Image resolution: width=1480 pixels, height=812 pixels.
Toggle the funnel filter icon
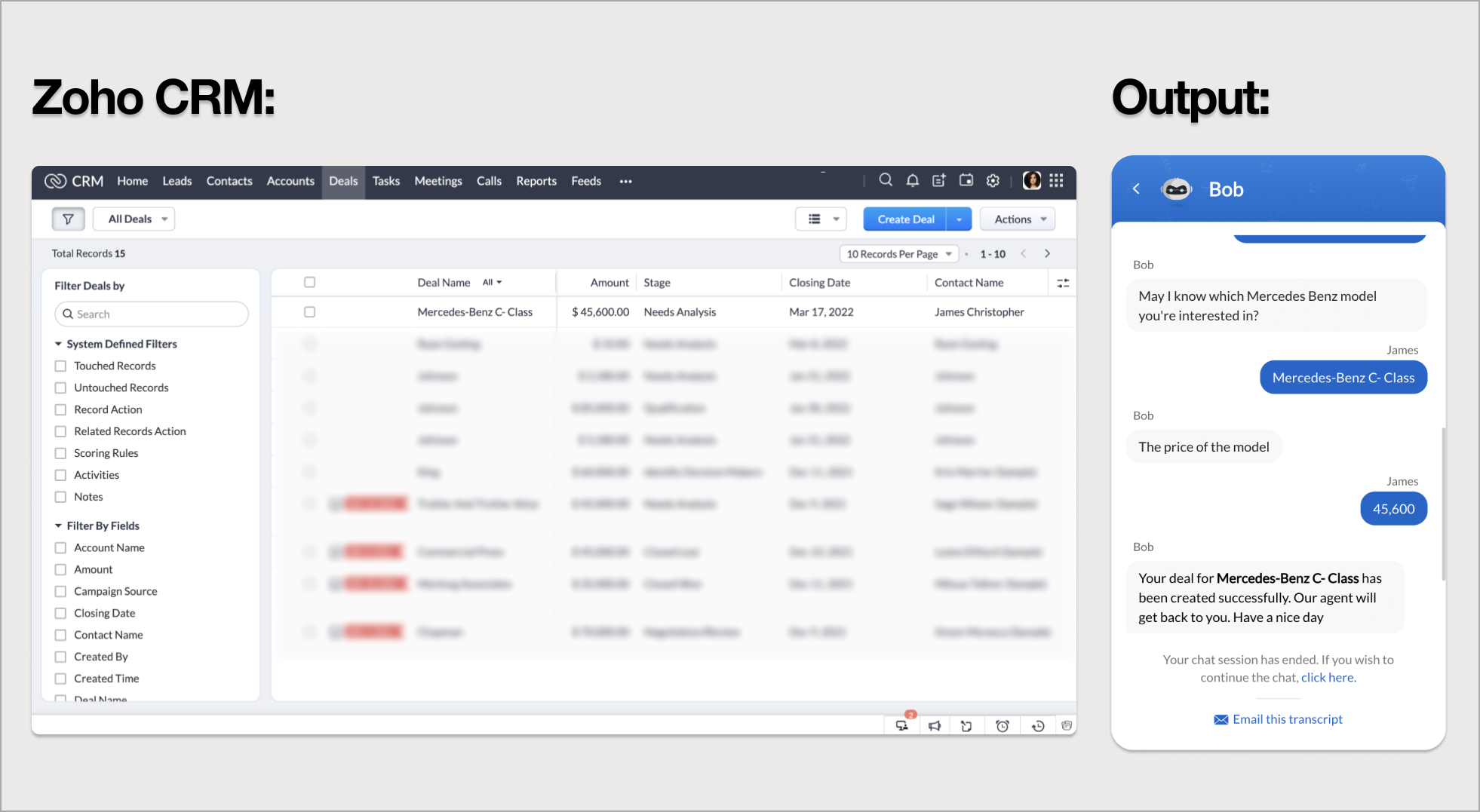68,219
